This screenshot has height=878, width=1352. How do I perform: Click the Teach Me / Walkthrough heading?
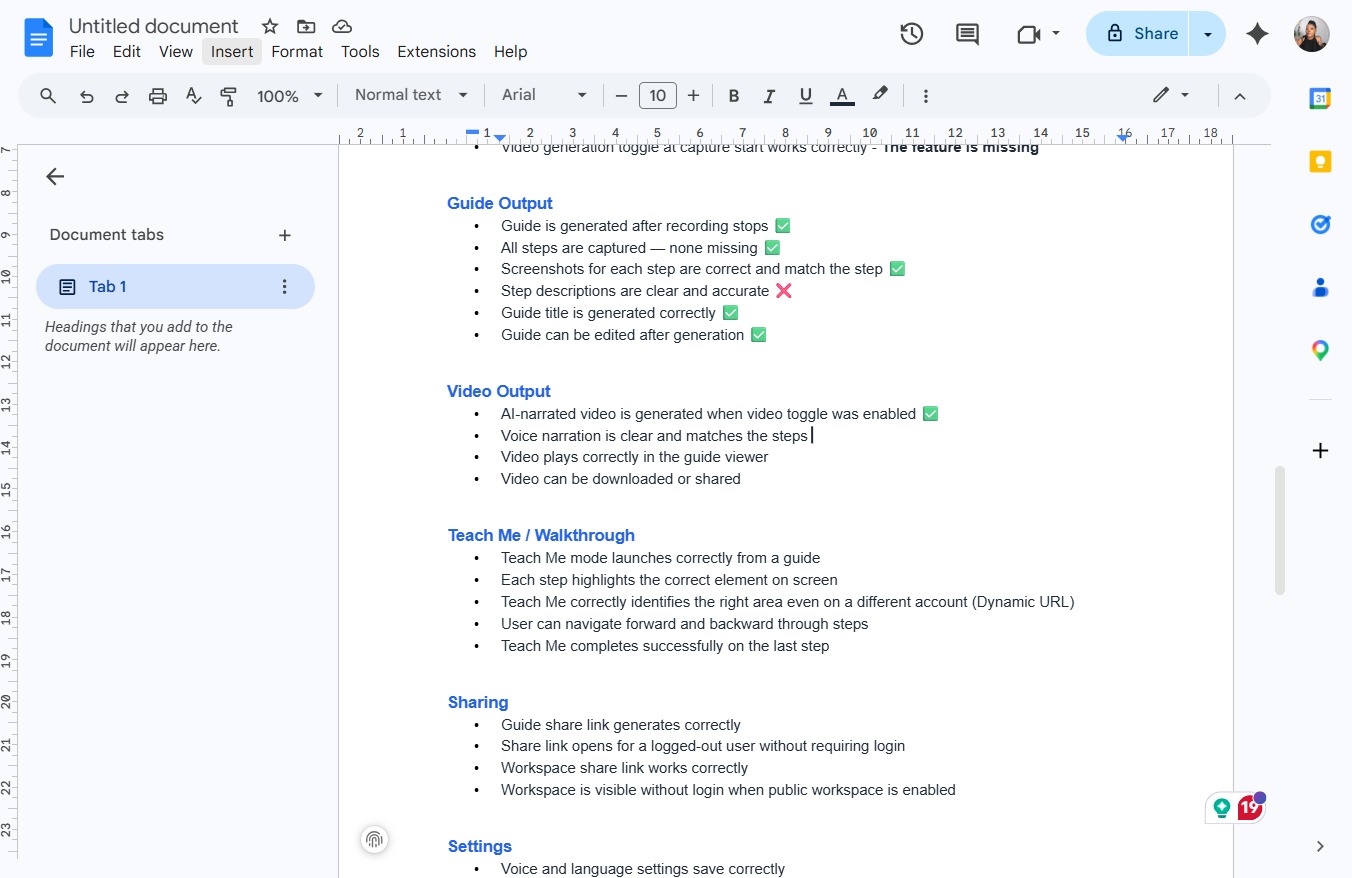[541, 536]
